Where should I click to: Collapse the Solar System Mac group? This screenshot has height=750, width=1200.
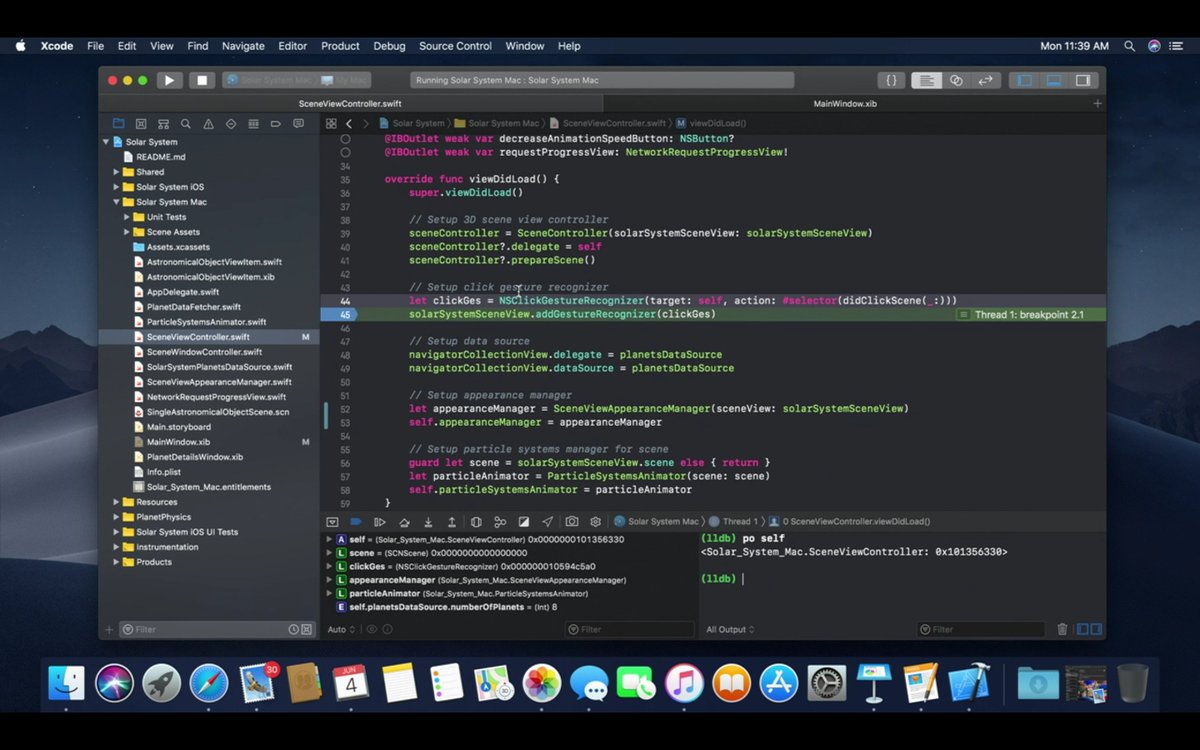pos(116,202)
